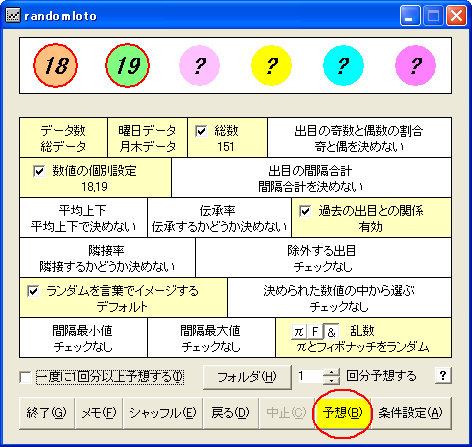Uncheck the 総数 checkbox

click(x=201, y=131)
